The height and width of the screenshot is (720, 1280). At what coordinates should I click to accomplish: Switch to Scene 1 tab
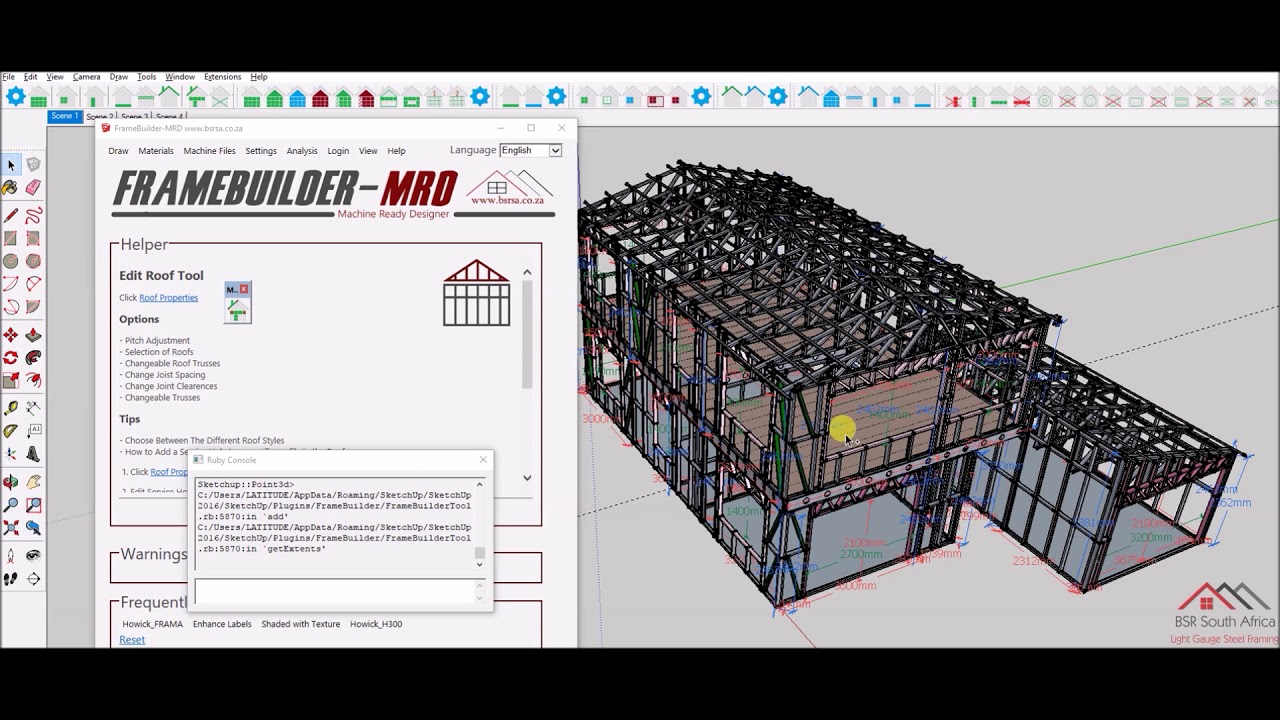point(64,116)
